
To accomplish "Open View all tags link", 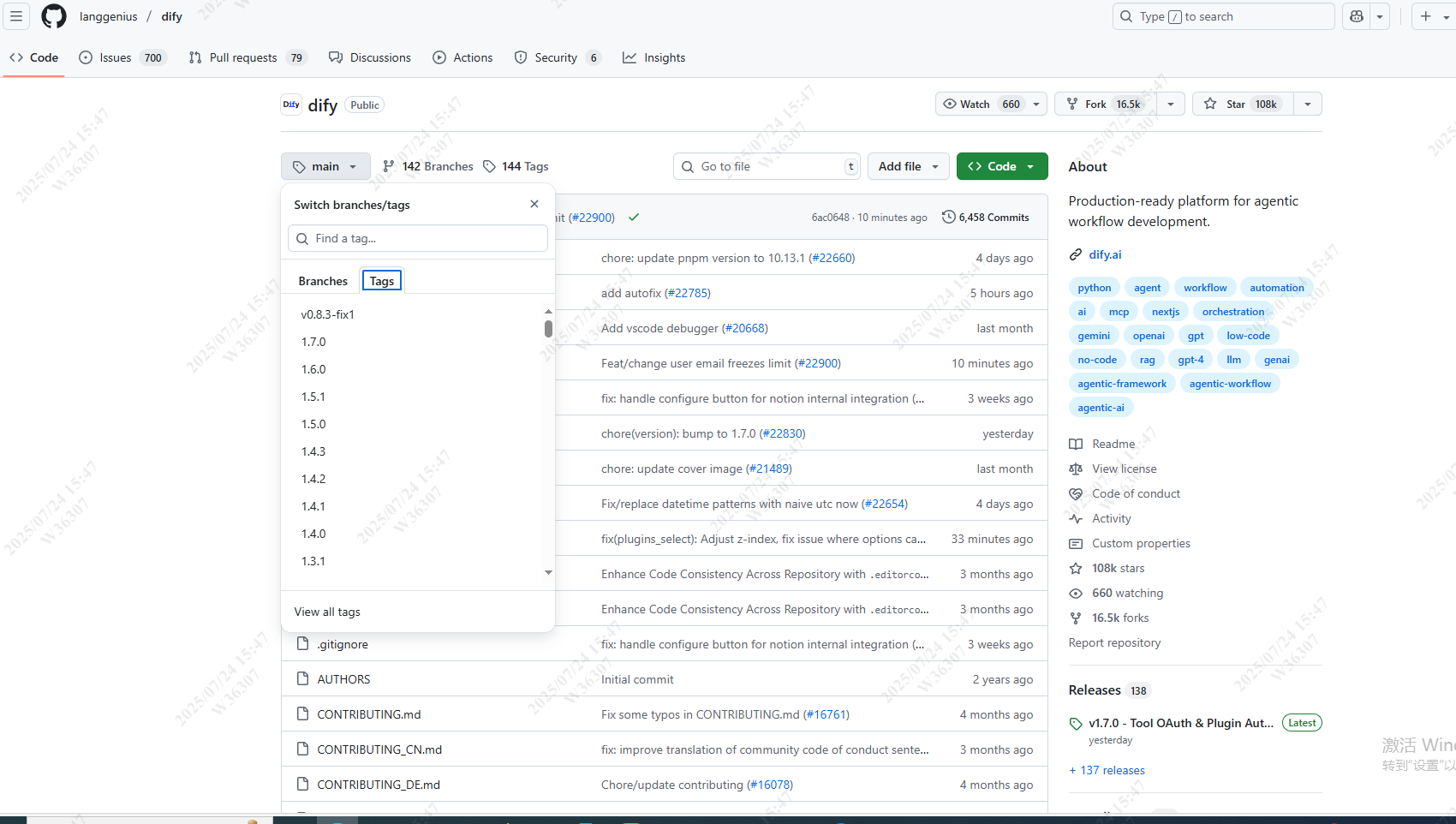I will tap(327, 612).
